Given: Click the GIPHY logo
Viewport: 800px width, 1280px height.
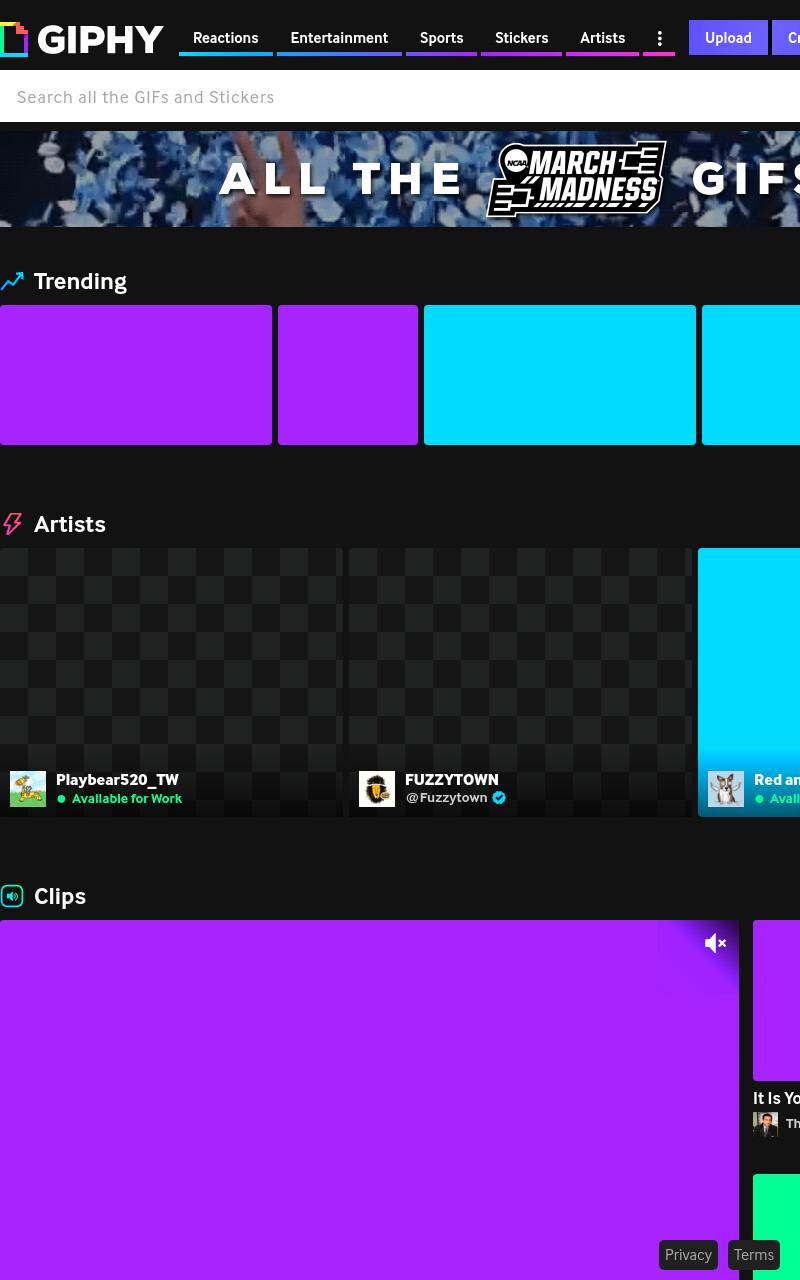Looking at the screenshot, I should (x=82, y=40).
